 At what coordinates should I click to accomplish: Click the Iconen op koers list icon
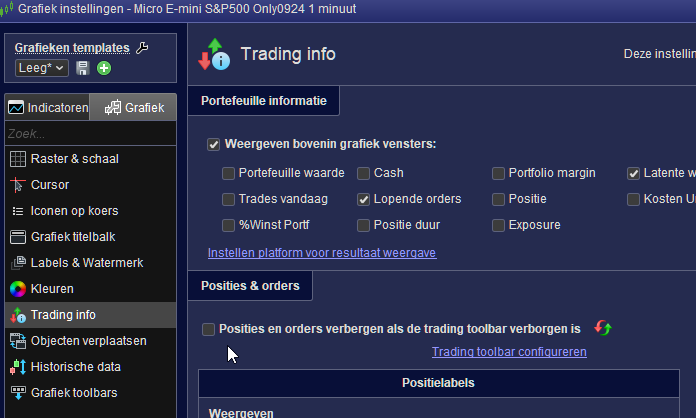click(x=18, y=211)
